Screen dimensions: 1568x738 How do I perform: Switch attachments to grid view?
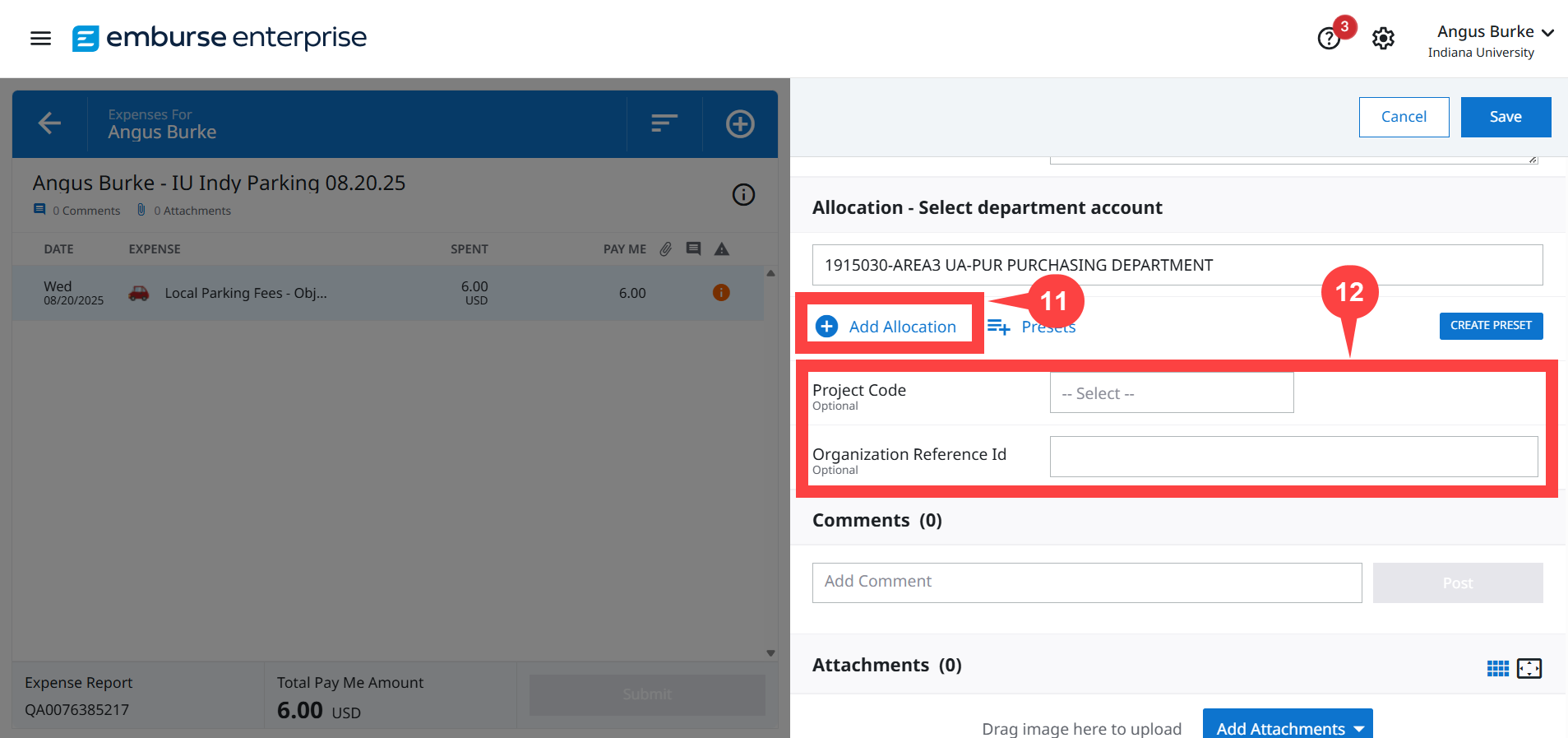(1497, 668)
